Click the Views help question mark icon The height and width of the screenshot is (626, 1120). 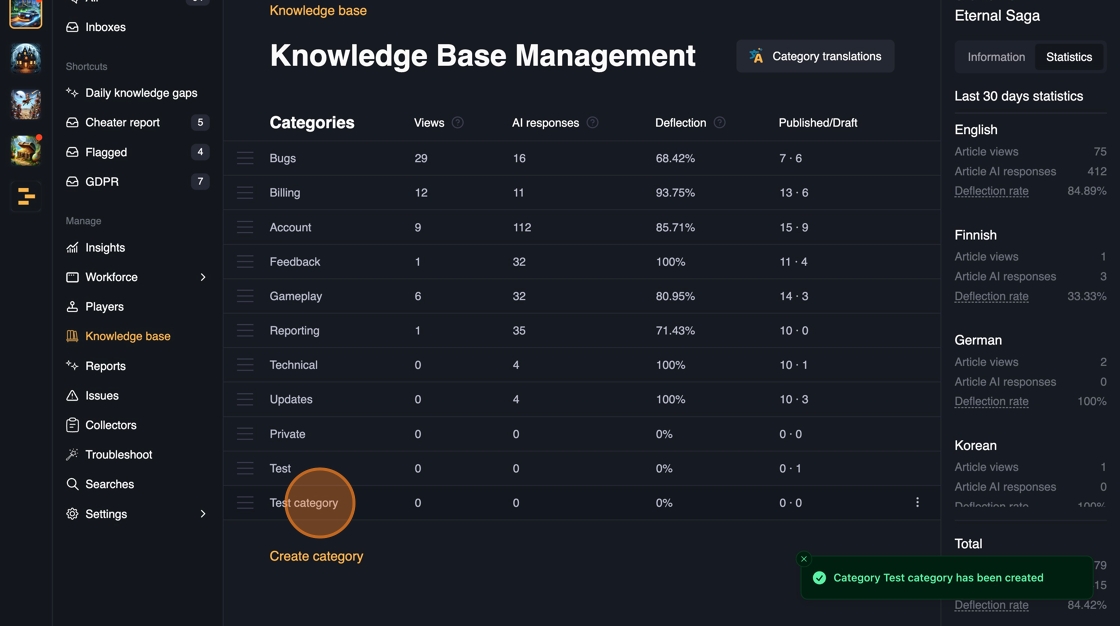point(458,123)
